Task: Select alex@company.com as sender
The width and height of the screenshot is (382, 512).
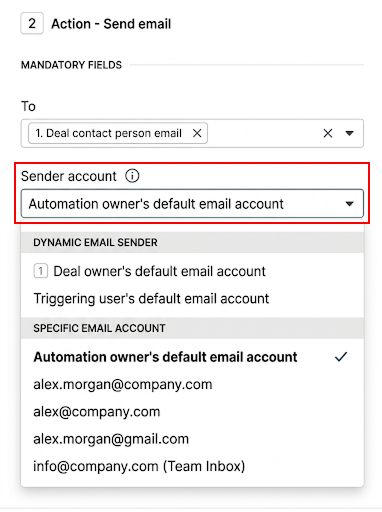Action: (x=192, y=412)
